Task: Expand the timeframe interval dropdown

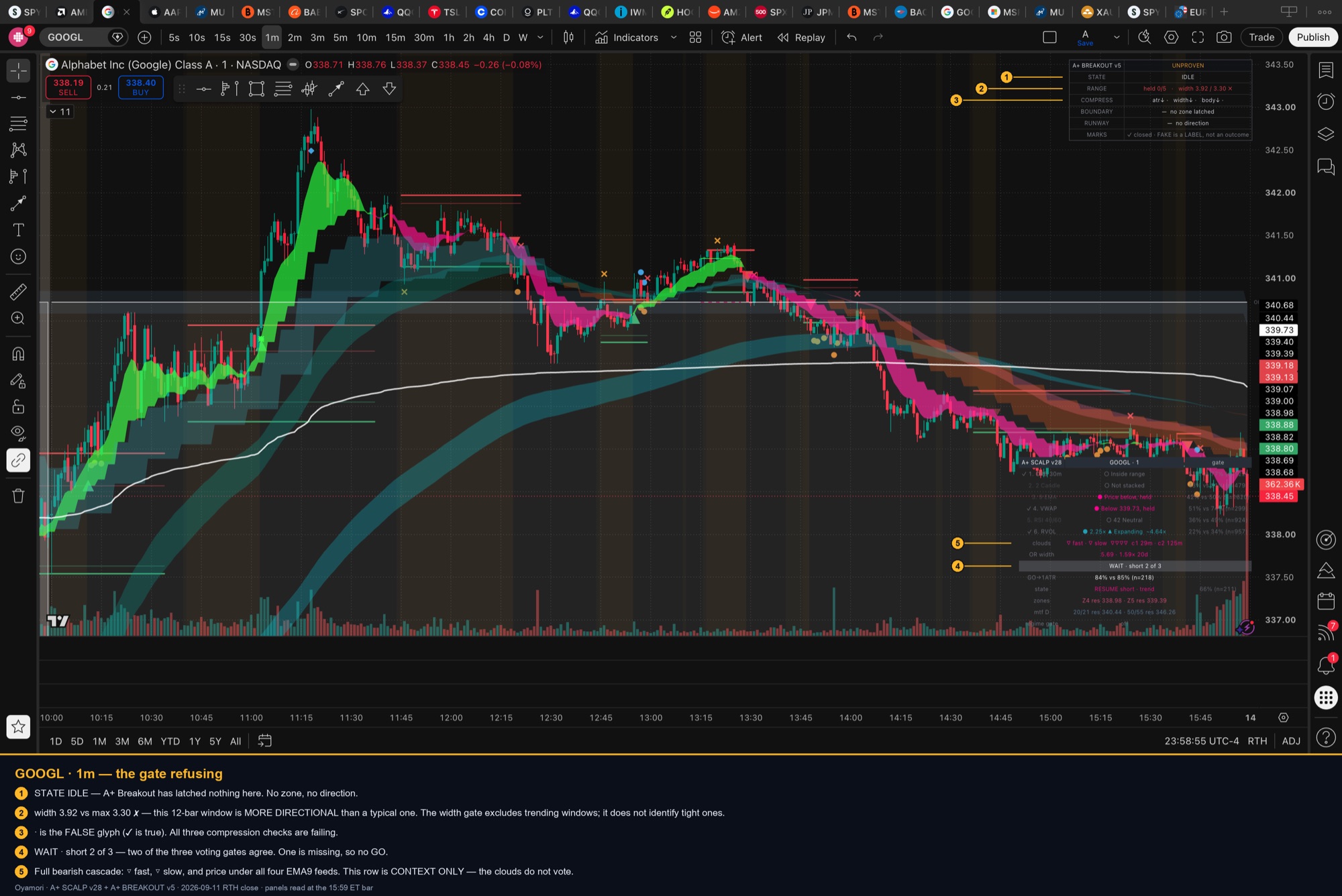Action: [x=540, y=38]
